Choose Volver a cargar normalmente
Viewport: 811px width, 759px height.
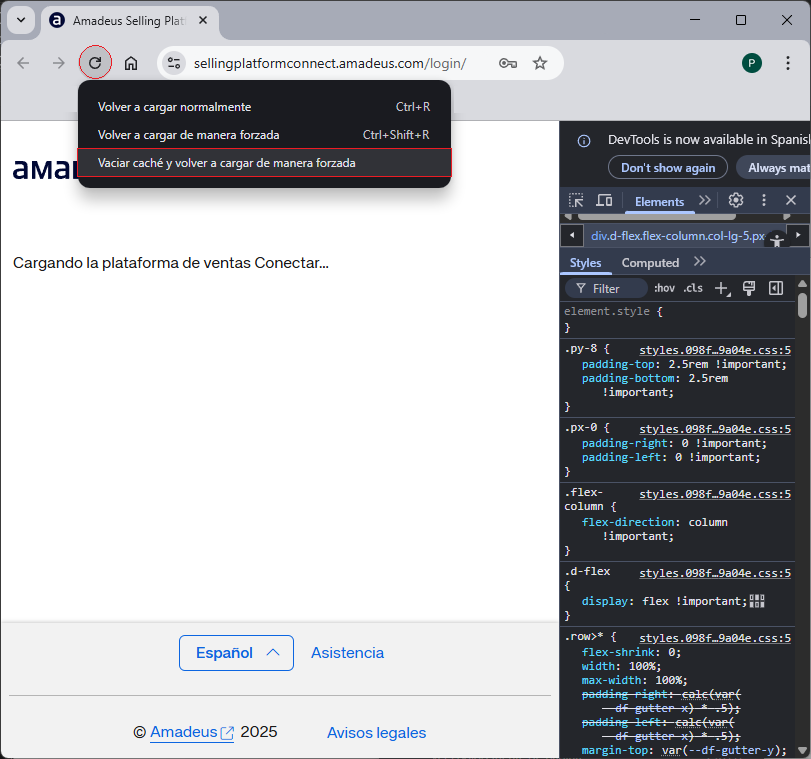coord(264,107)
